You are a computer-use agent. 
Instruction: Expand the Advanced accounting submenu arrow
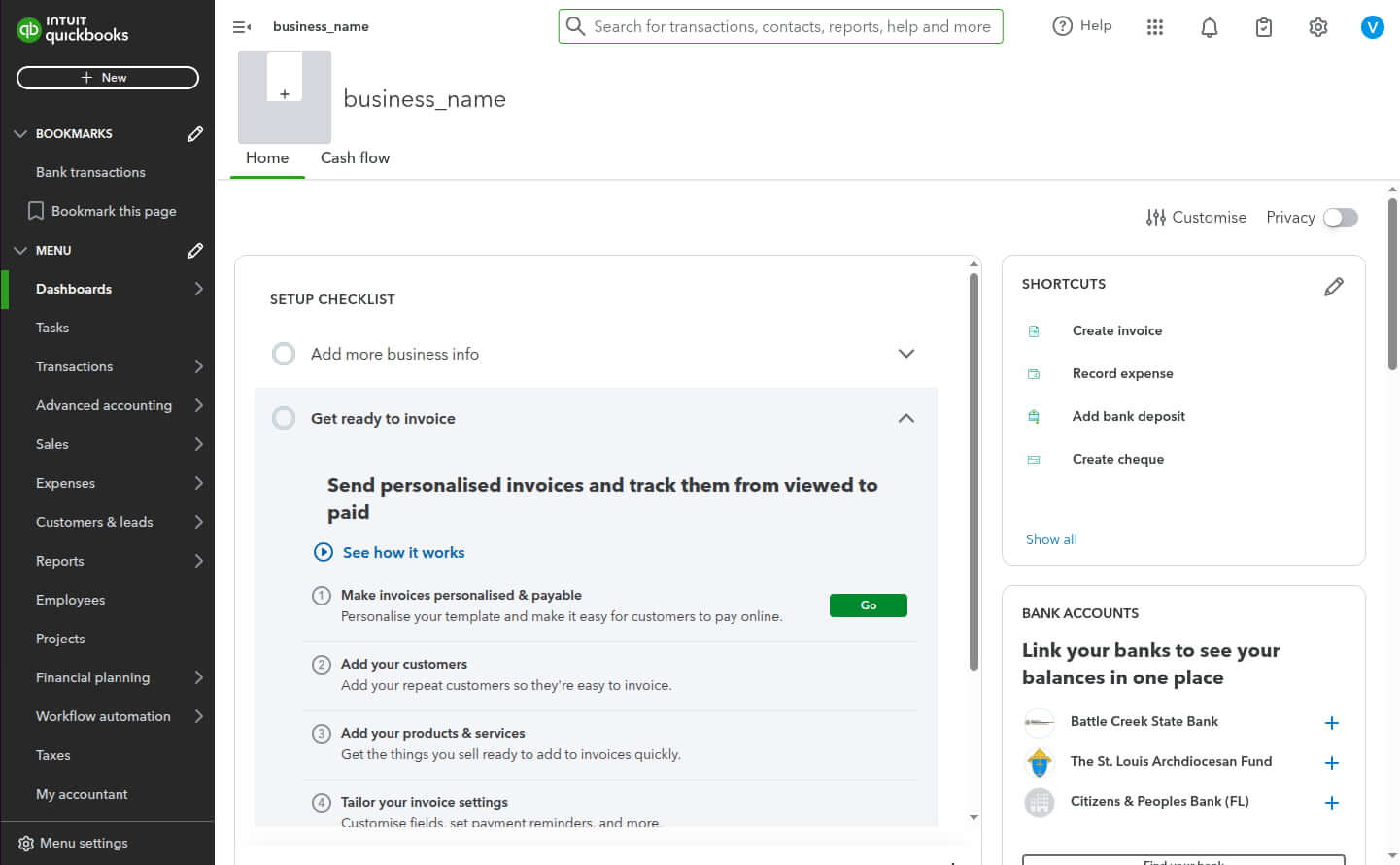[199, 405]
